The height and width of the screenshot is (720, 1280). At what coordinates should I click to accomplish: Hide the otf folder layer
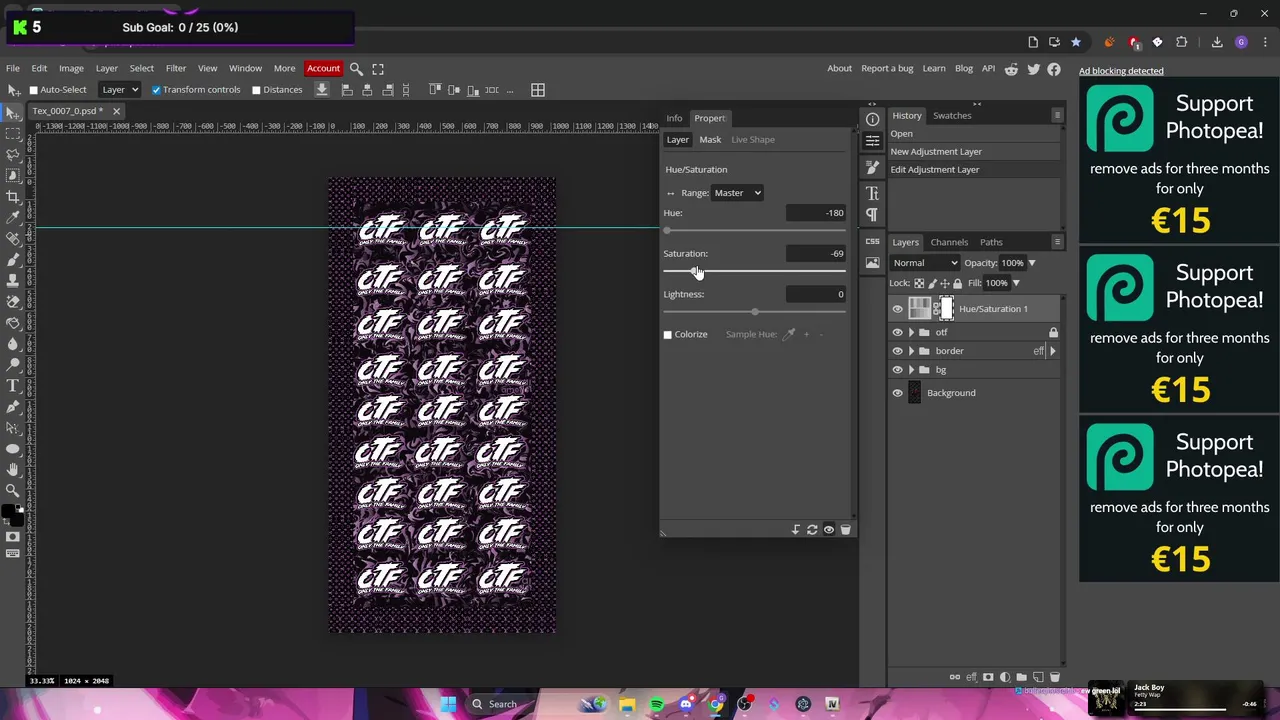[897, 333]
